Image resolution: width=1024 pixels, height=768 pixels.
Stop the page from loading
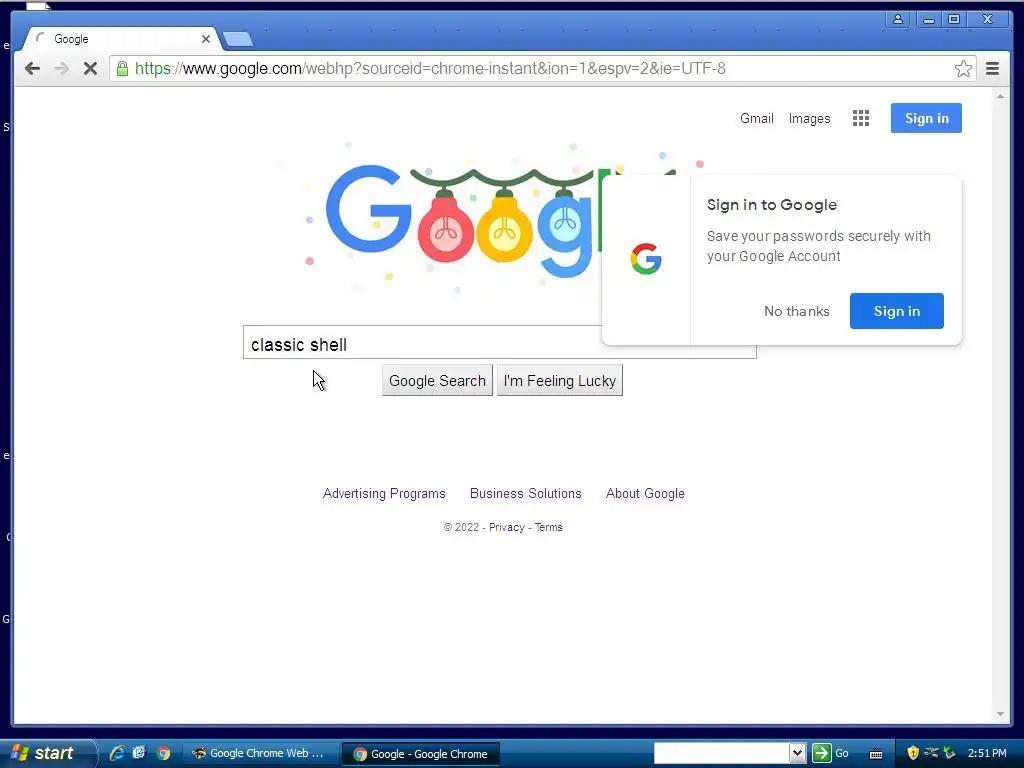click(90, 69)
